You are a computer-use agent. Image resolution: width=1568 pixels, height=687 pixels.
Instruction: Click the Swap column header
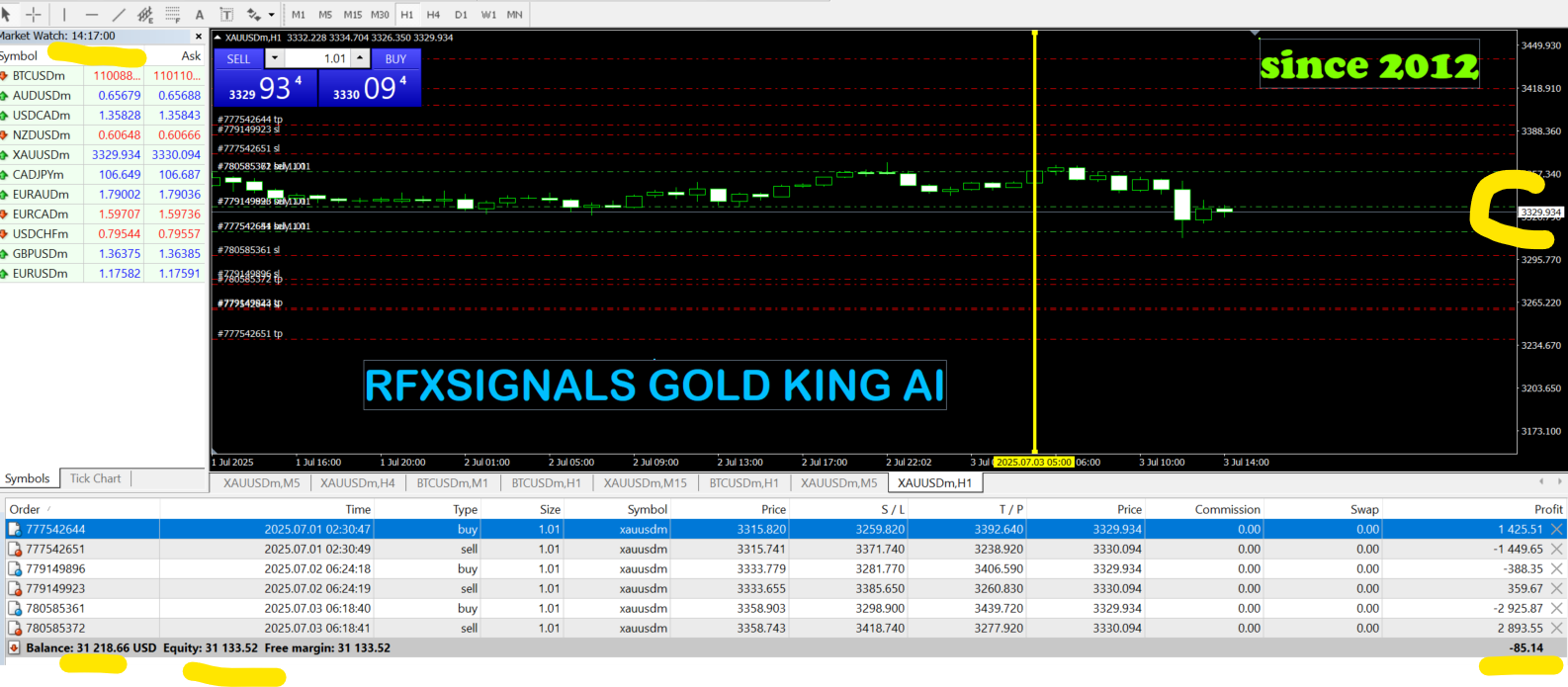pos(1323,510)
